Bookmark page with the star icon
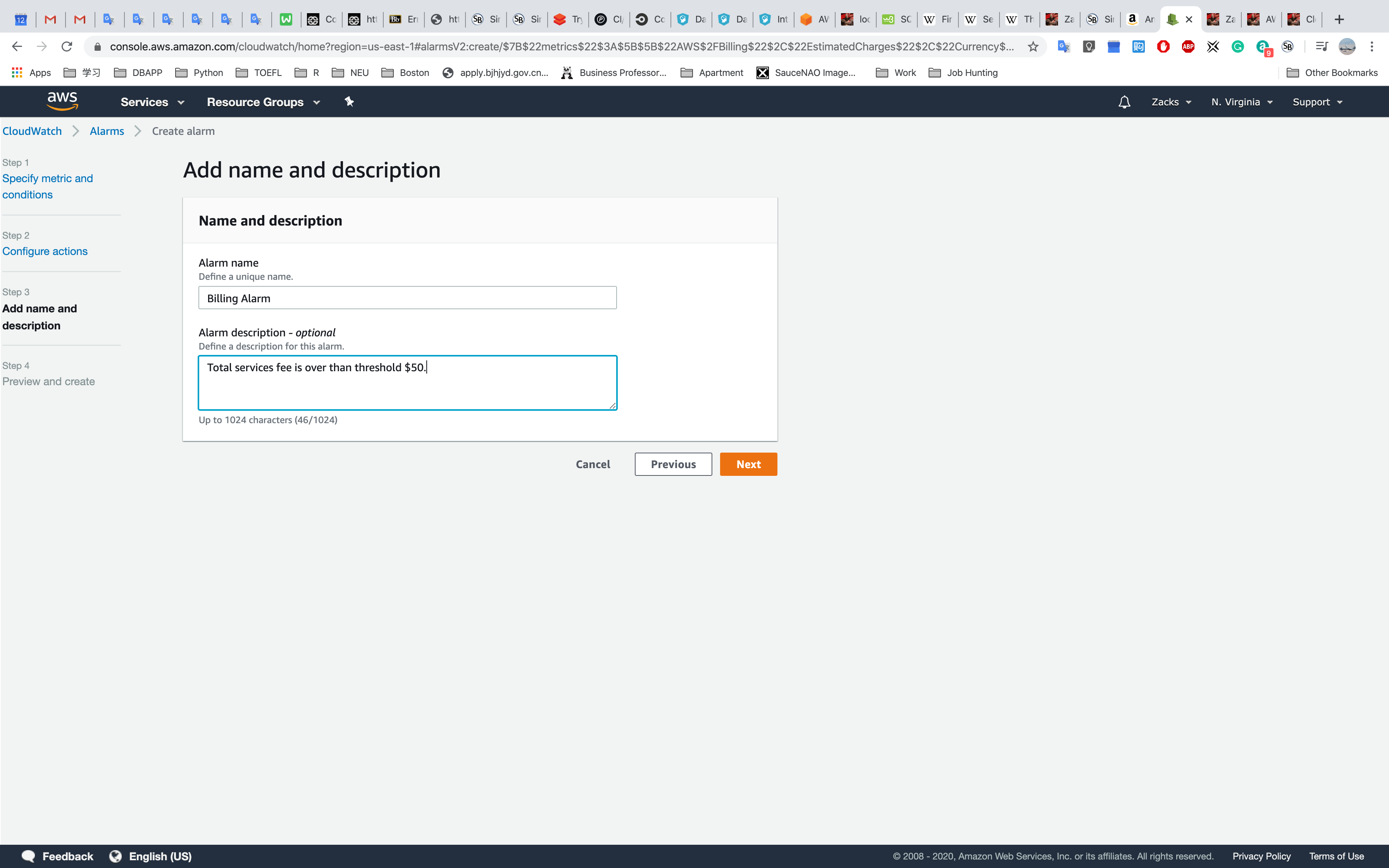Image resolution: width=1389 pixels, height=868 pixels. click(x=1032, y=46)
